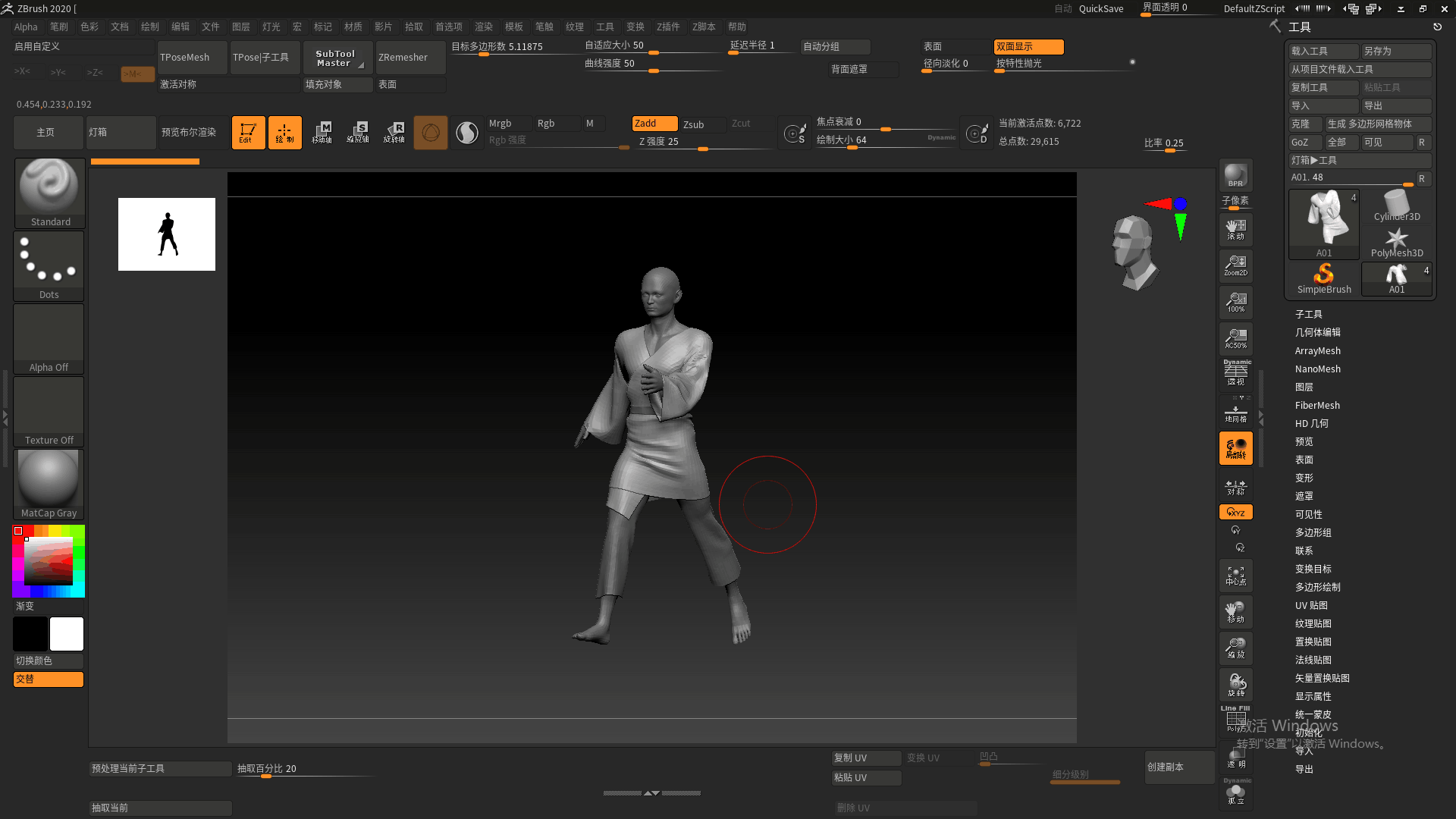Click the BPR render icon
Image resolution: width=1456 pixels, height=819 pixels.
click(x=1235, y=175)
